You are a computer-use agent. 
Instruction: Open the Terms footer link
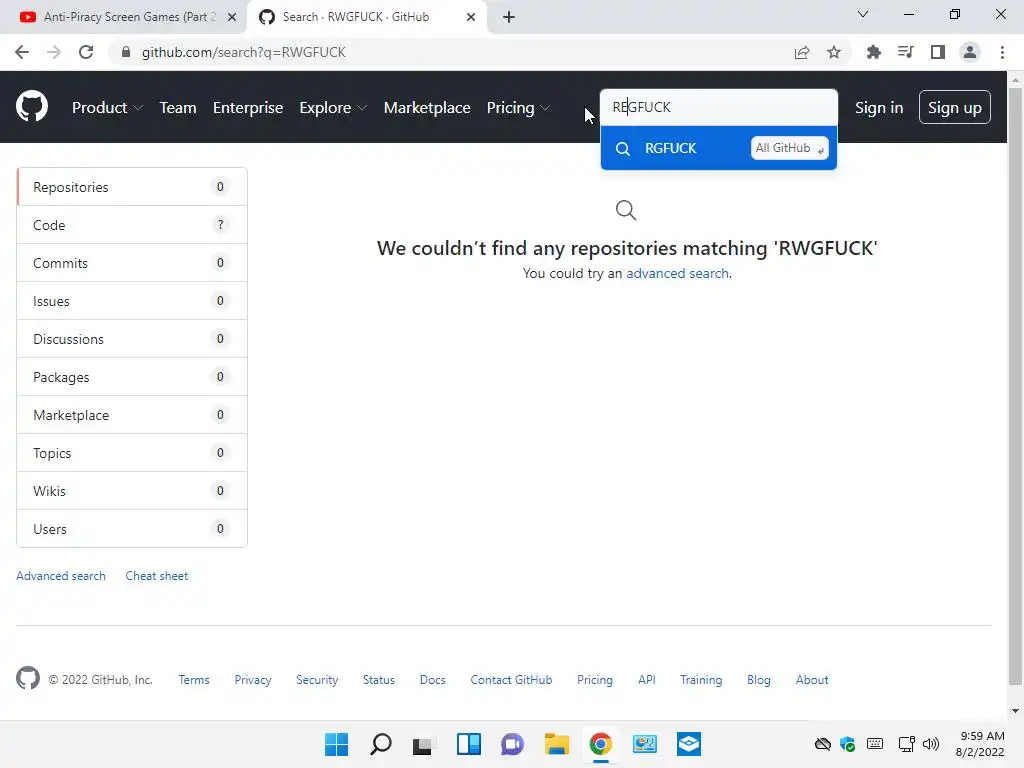[x=194, y=679]
